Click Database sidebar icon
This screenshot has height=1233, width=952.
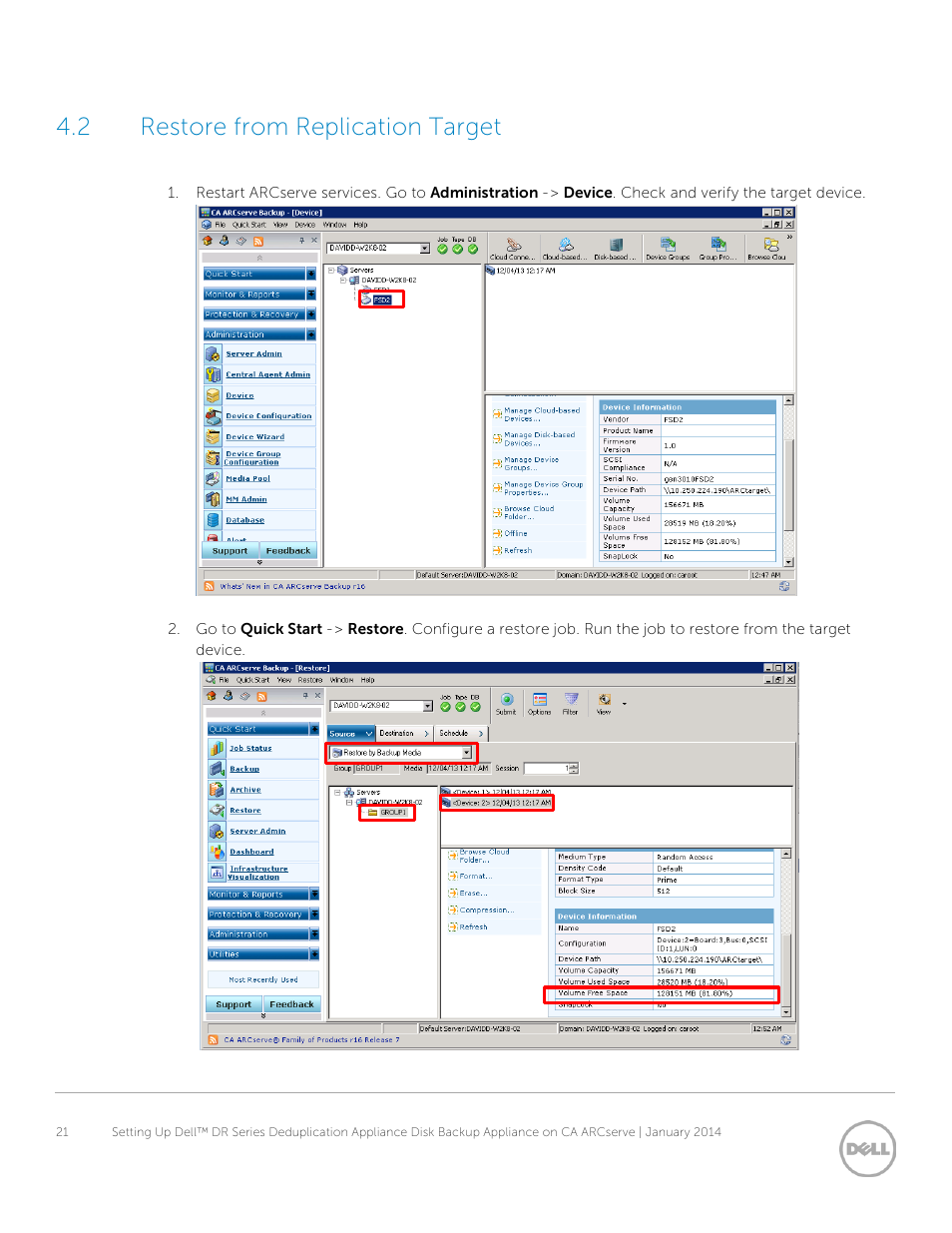[213, 520]
